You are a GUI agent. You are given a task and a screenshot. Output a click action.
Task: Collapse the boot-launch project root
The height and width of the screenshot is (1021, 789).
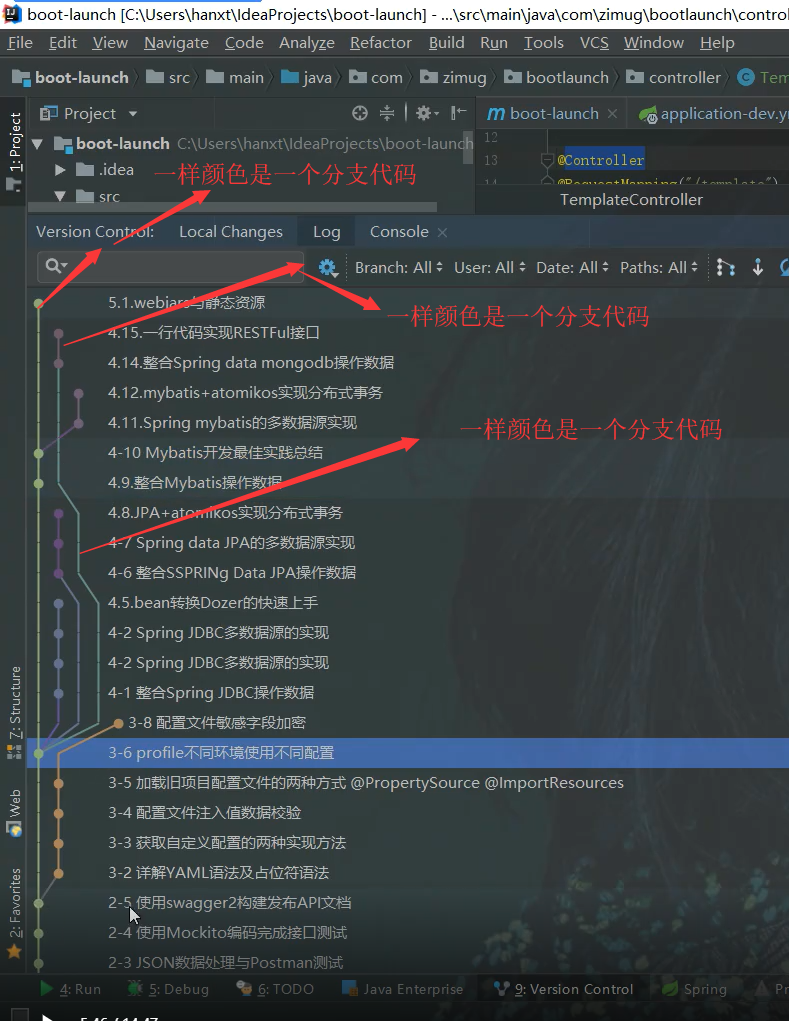point(38,144)
